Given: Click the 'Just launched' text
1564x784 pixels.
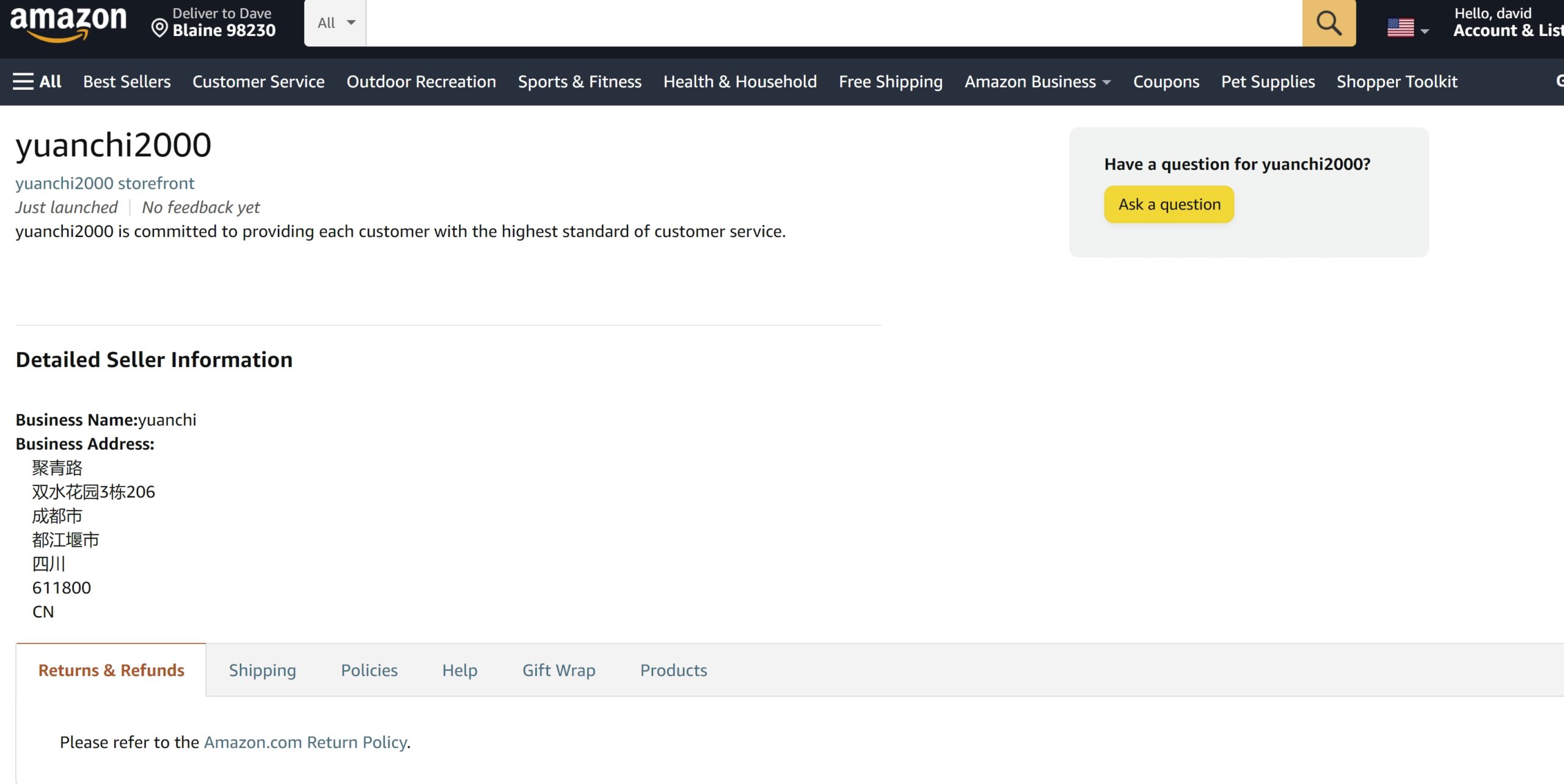Looking at the screenshot, I should [x=67, y=208].
